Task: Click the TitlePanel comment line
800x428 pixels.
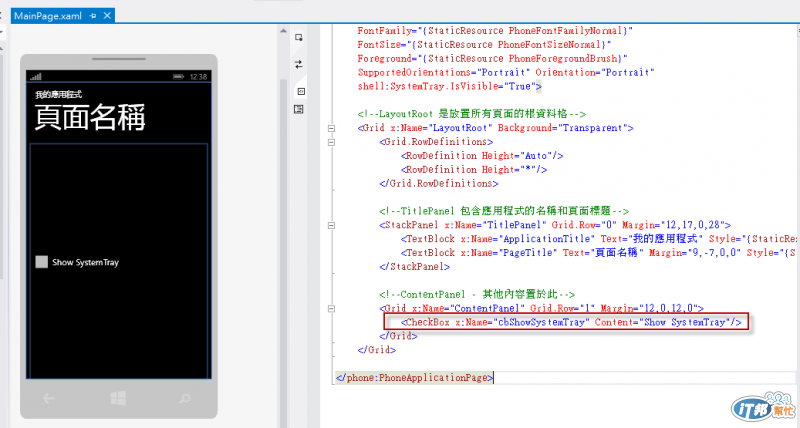Action: pos(504,211)
